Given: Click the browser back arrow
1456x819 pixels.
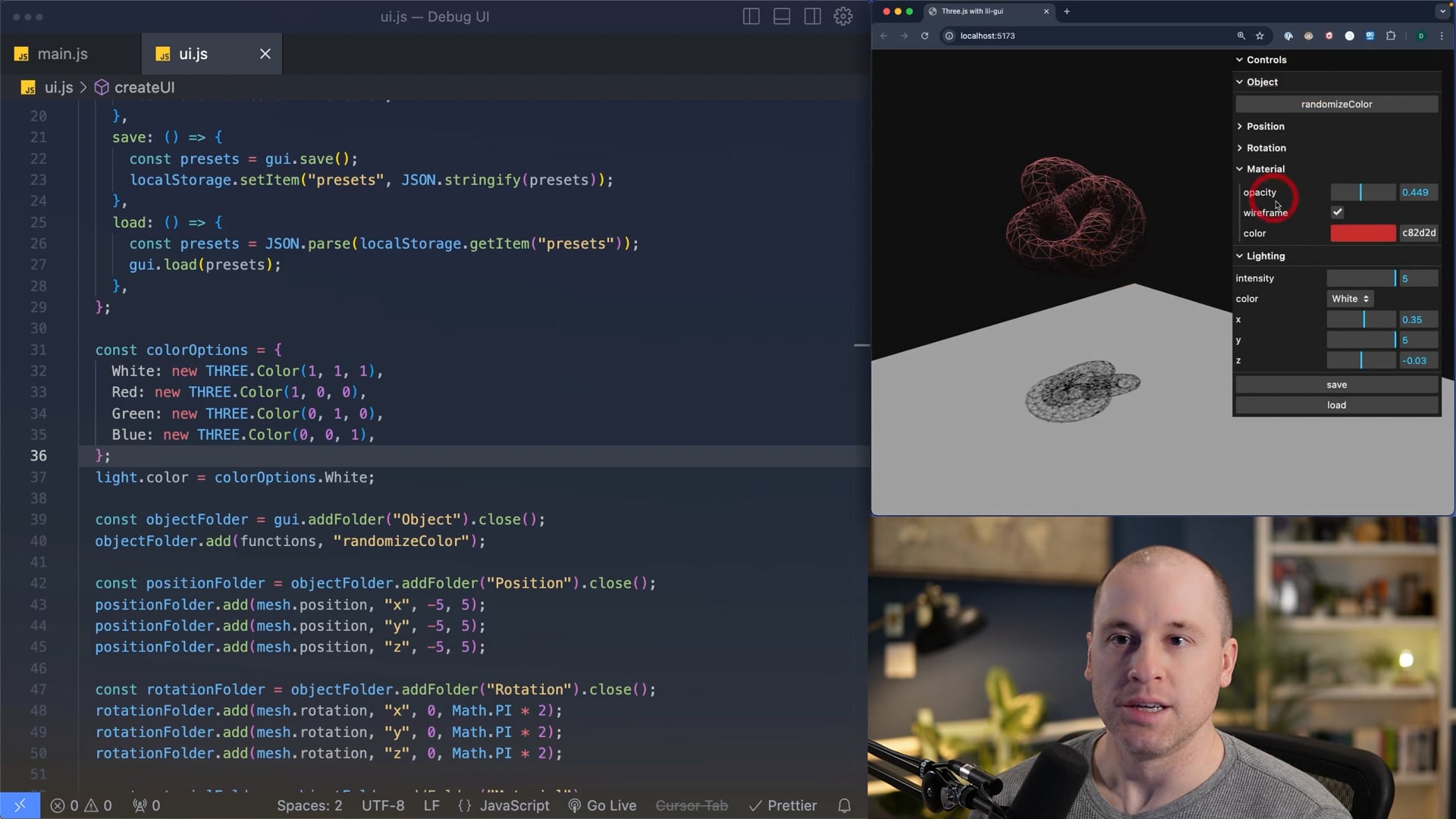Looking at the screenshot, I should [884, 36].
